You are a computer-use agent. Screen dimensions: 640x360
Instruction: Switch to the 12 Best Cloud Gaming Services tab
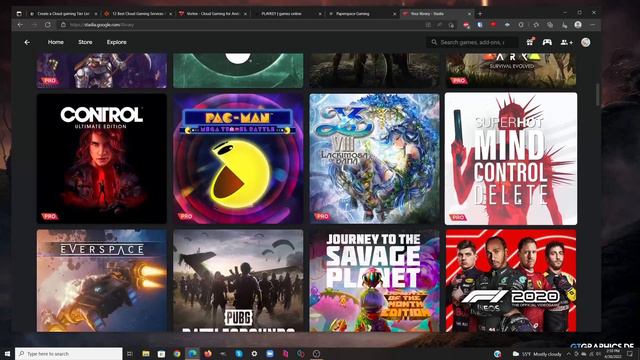[138, 13]
